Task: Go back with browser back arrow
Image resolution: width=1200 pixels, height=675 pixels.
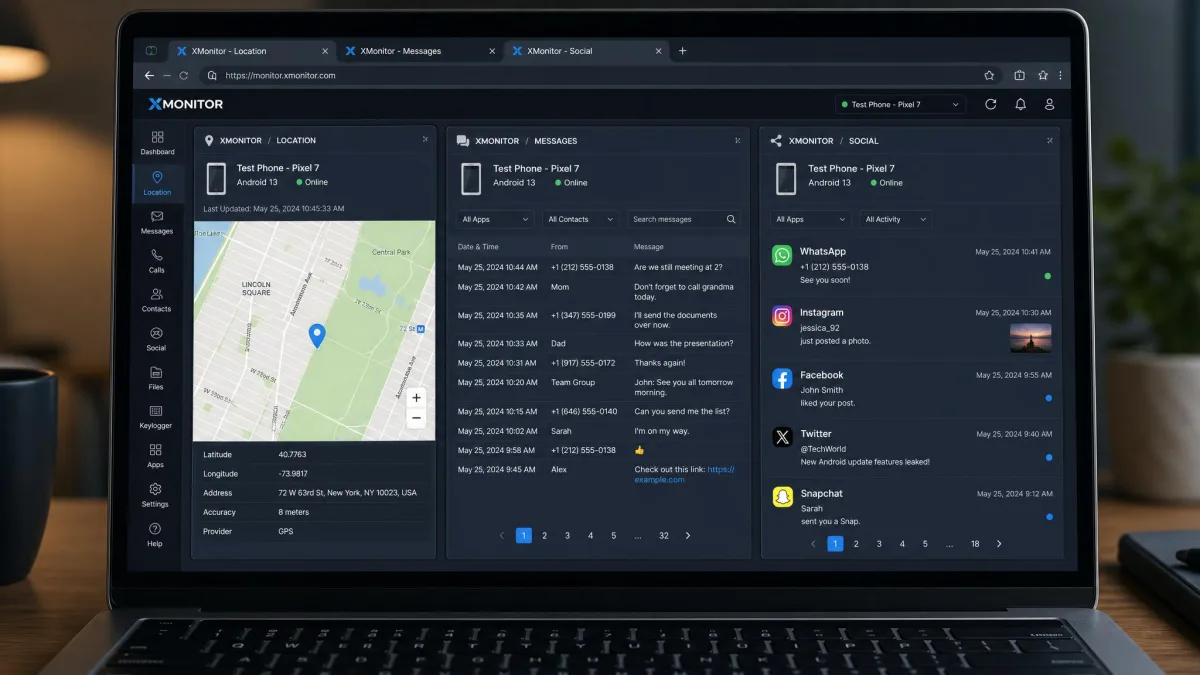Action: click(150, 75)
